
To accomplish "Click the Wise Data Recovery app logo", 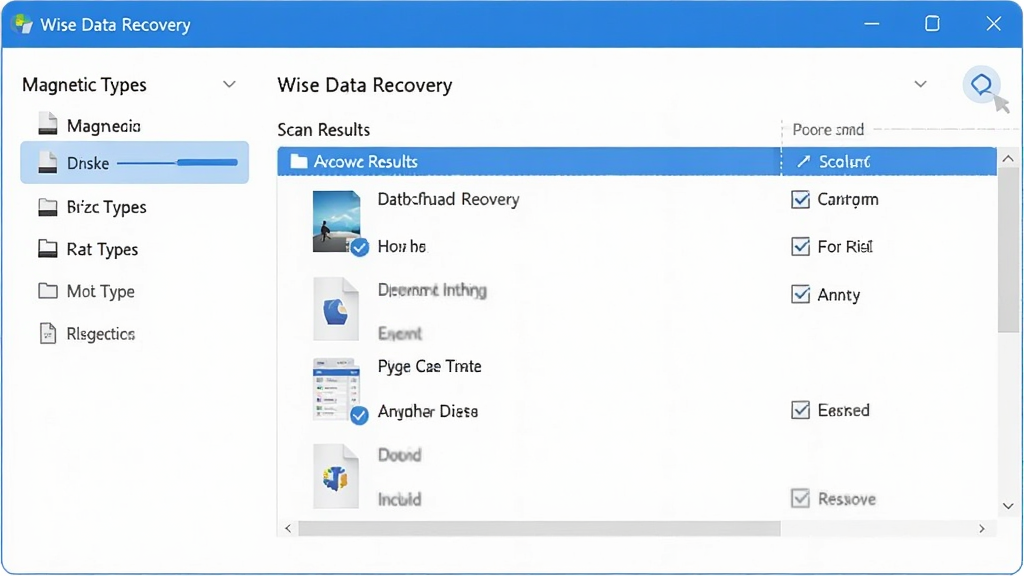I will click(22, 24).
